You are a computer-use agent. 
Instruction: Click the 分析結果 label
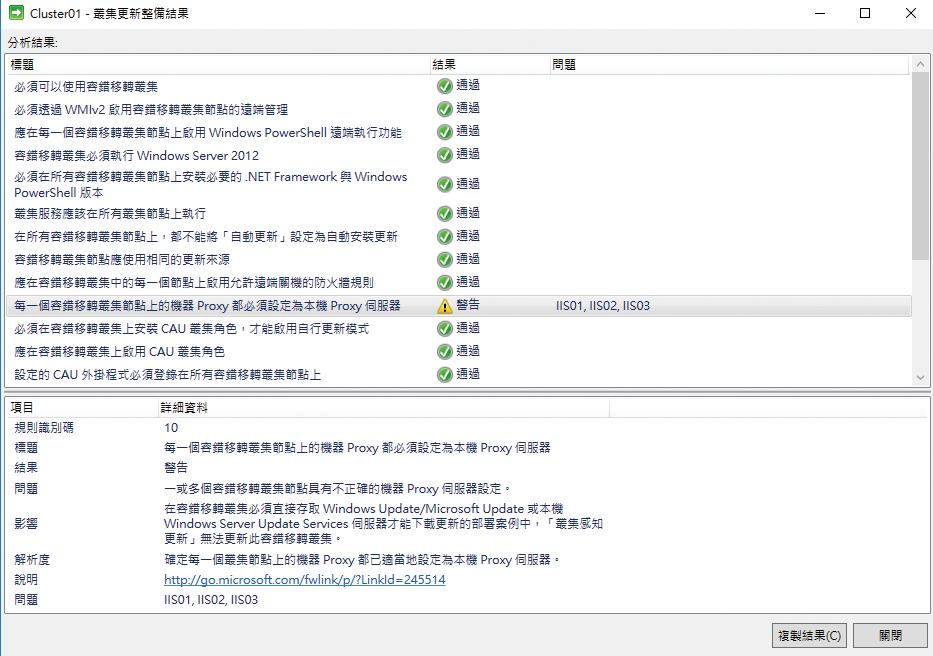tap(33, 43)
